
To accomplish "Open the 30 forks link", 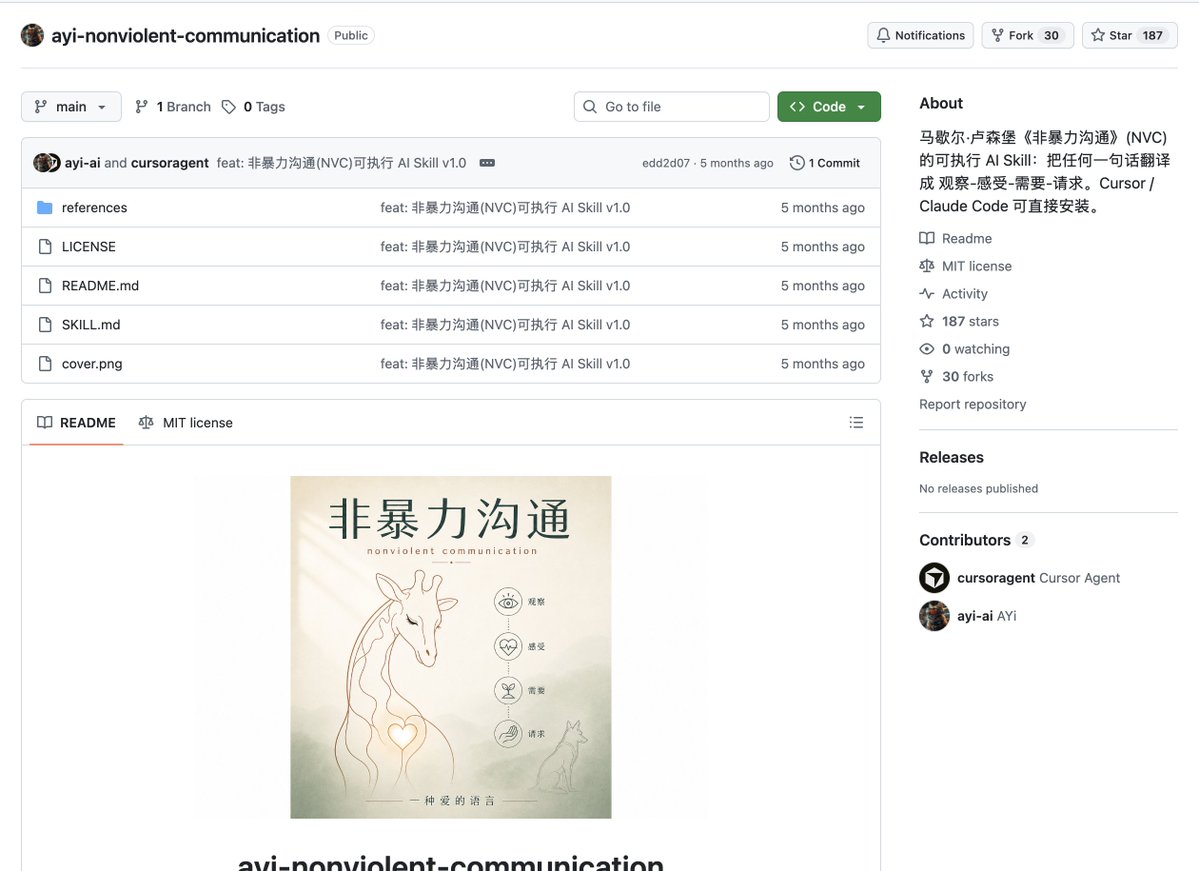I will coord(967,376).
